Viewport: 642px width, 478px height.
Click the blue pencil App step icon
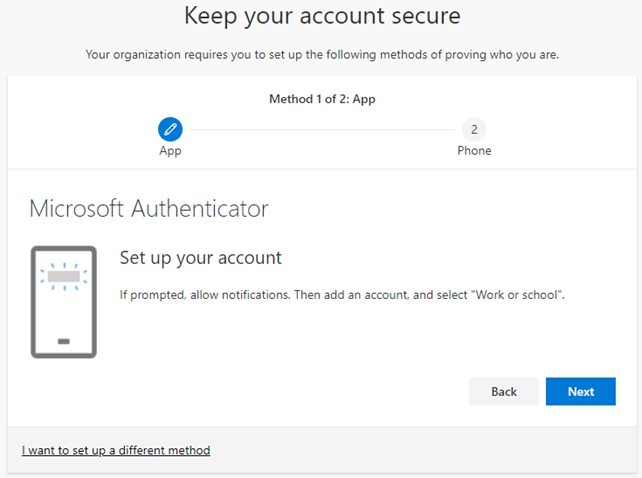tap(170, 129)
